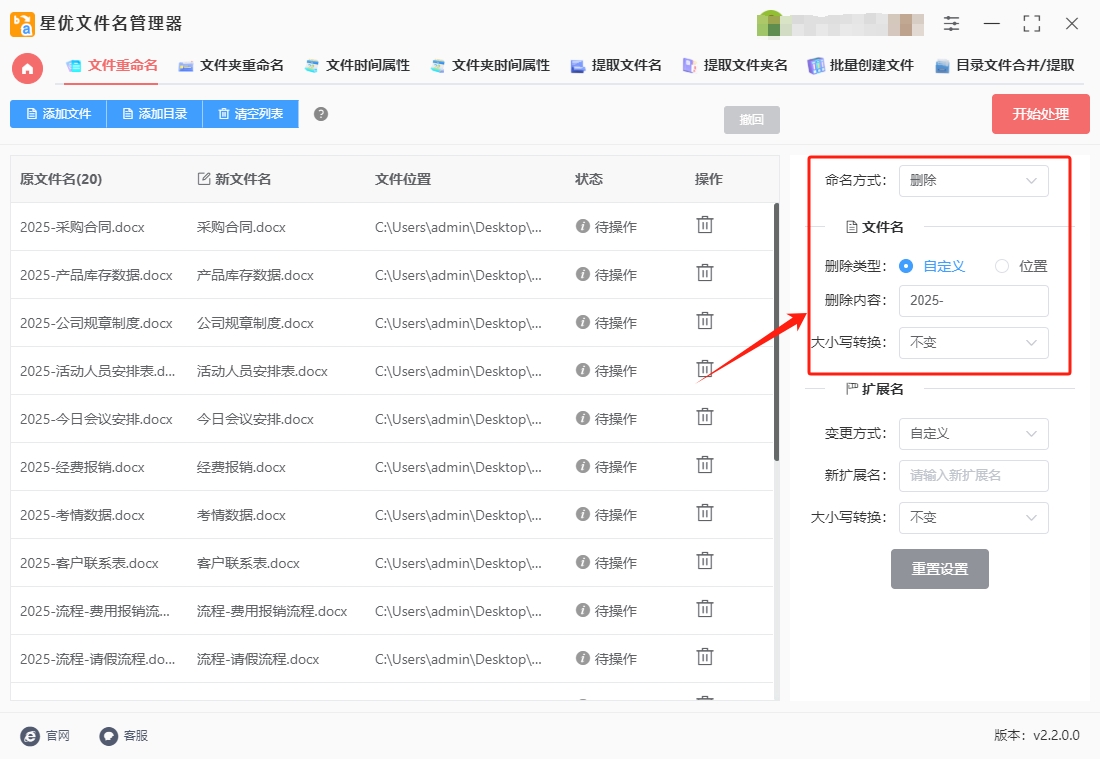The height and width of the screenshot is (760, 1100).
Task: Click new filename 今日会议安排.docx cell
Action: click(255, 420)
